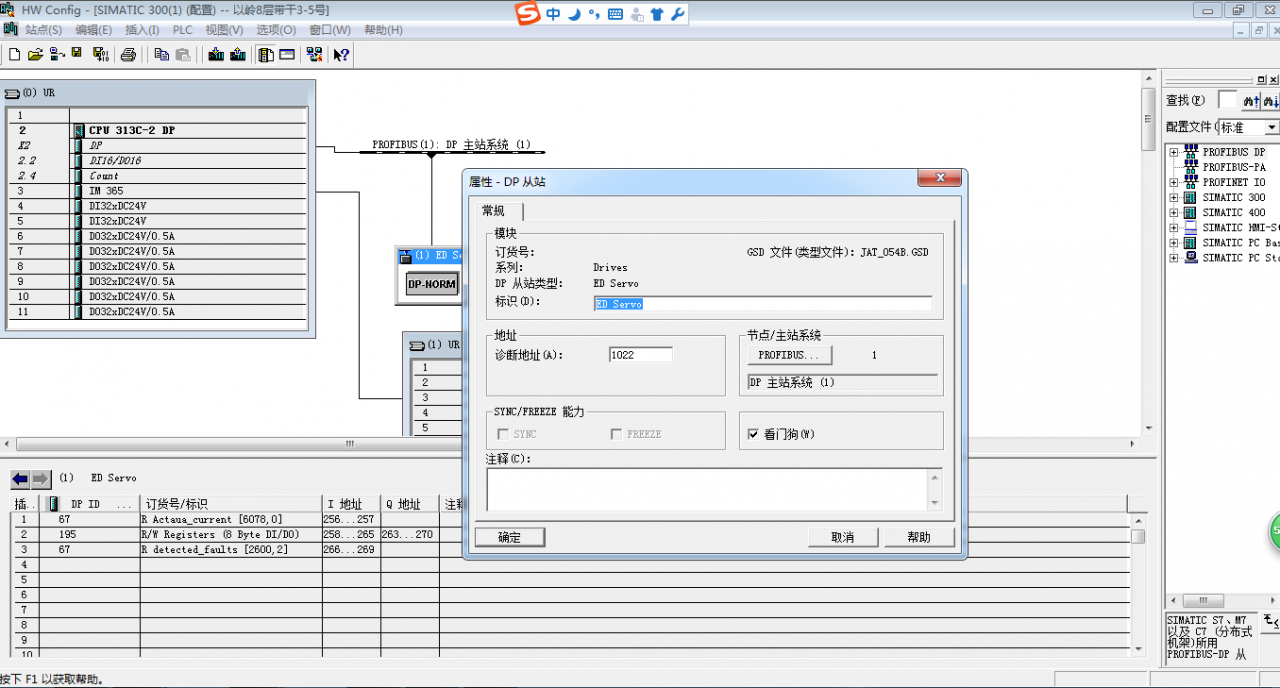1280x688 pixels.
Task: Click the Open online station toolbar icon
Action: [x=56, y=54]
